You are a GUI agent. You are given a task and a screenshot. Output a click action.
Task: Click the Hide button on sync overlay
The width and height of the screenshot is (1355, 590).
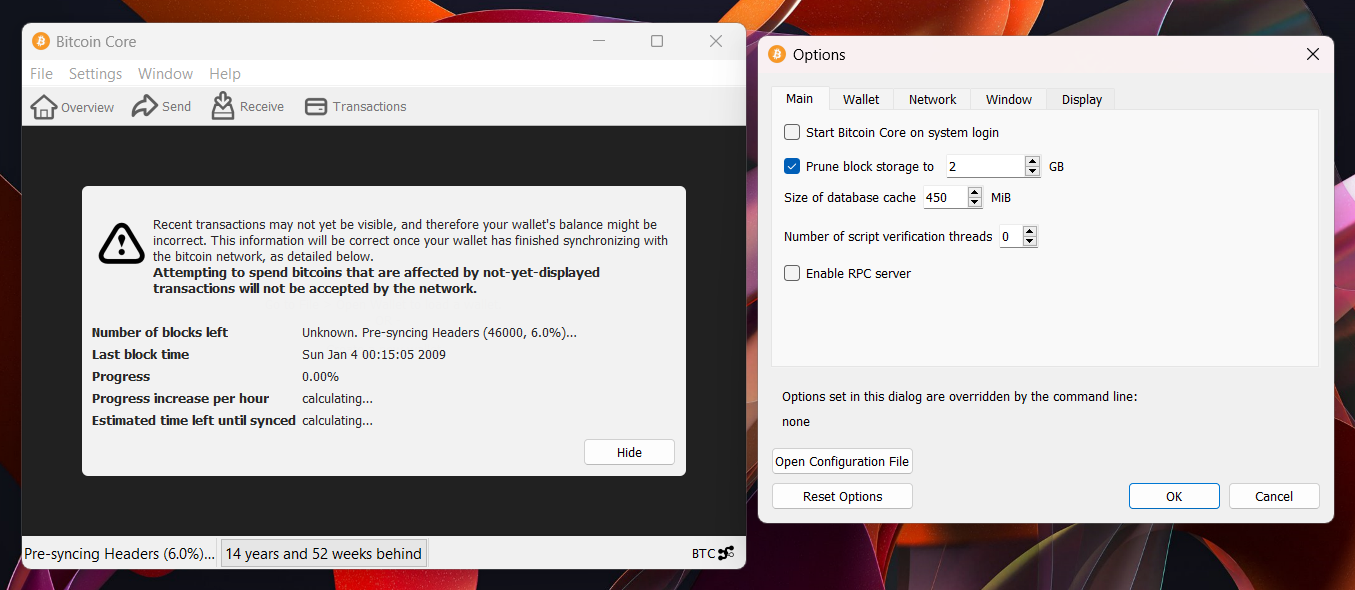point(629,452)
